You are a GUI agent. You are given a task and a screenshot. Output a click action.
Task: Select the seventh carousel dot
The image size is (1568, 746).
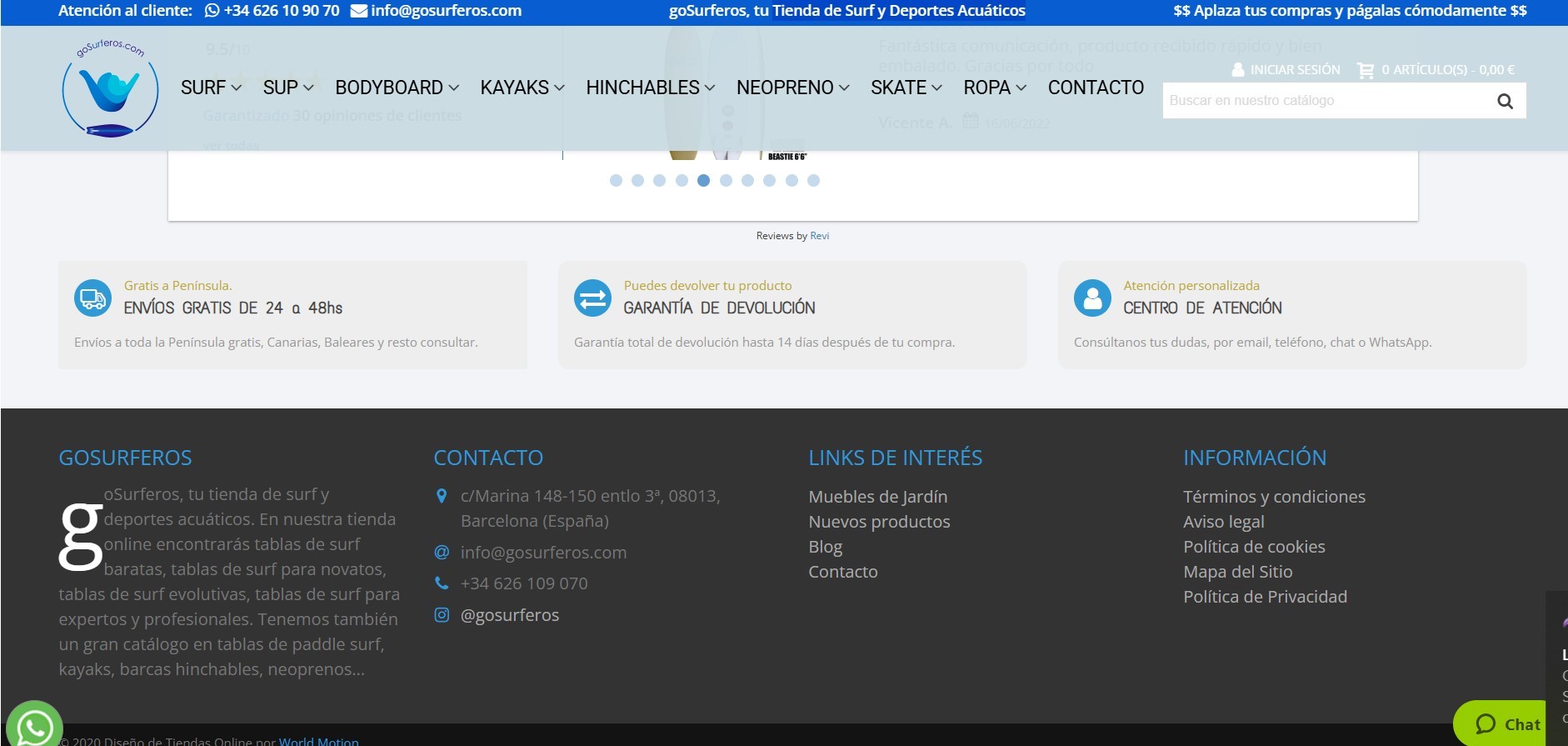[747, 180]
